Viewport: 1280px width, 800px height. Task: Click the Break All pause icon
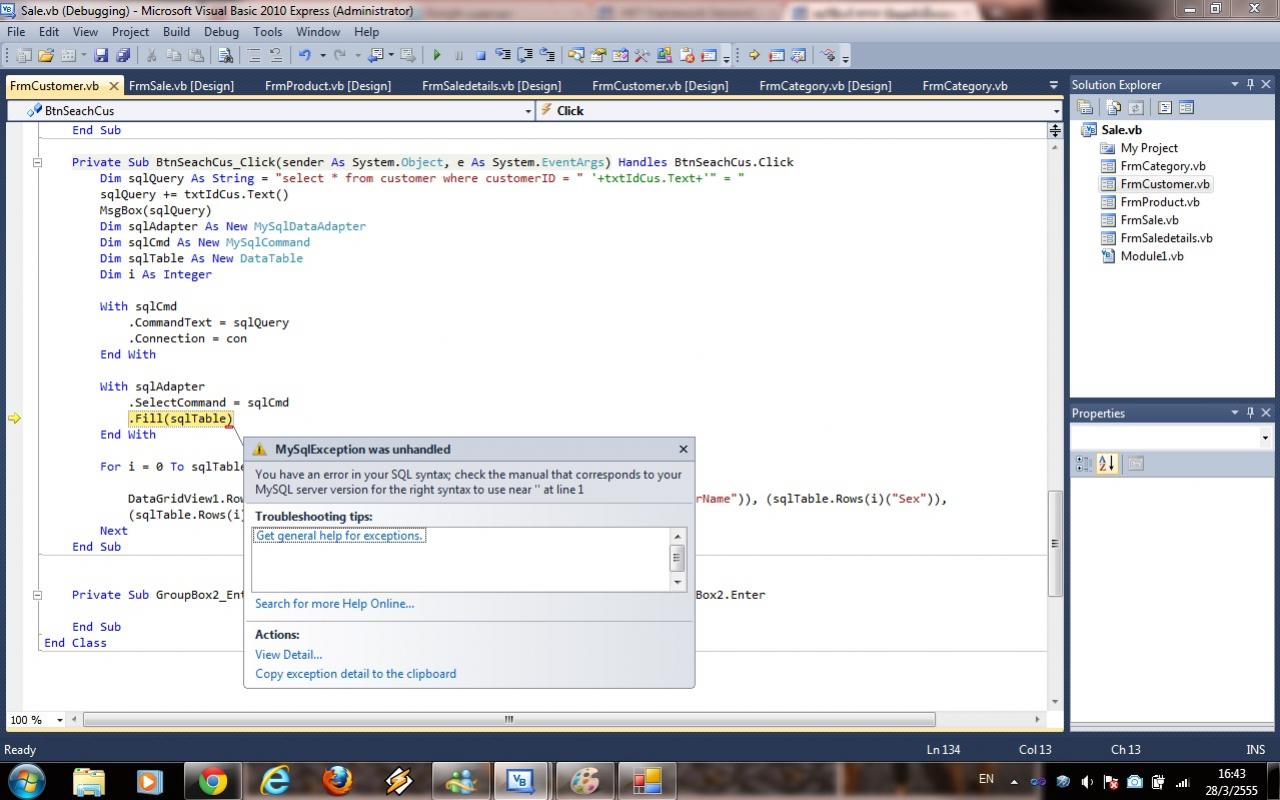459,55
